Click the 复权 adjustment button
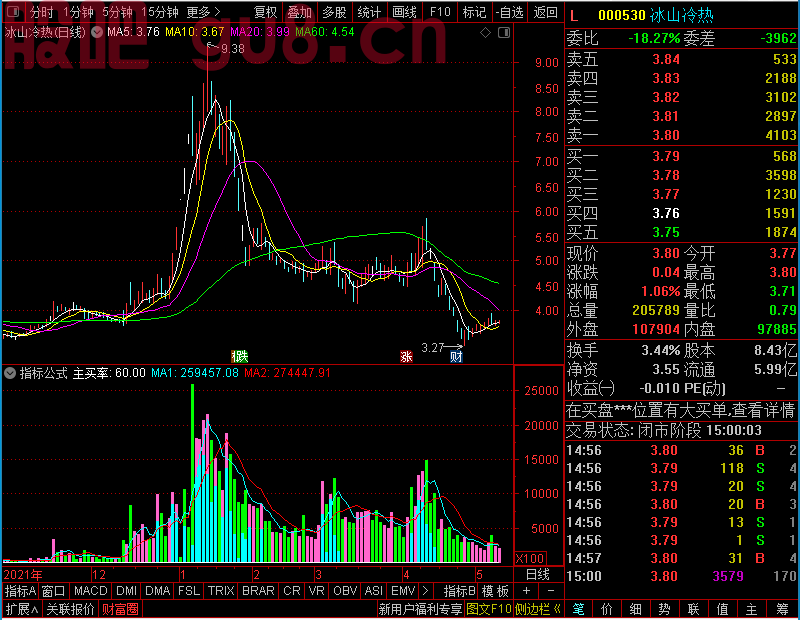The height and width of the screenshot is (620, 800). click(x=265, y=12)
